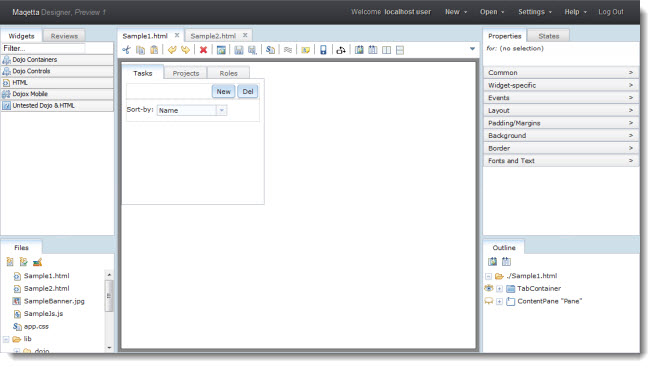Collapse the lib folder in Files
655x368 pixels.
(6, 339)
